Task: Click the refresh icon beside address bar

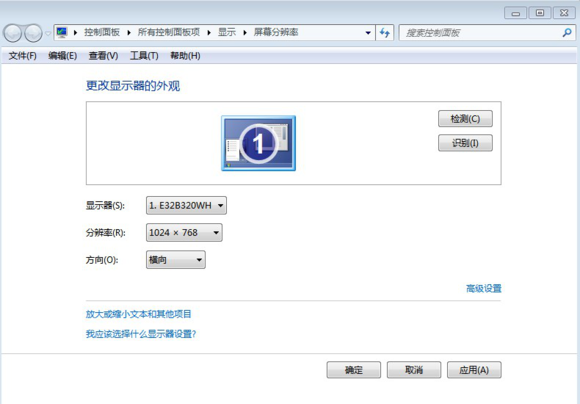Action: coord(385,33)
